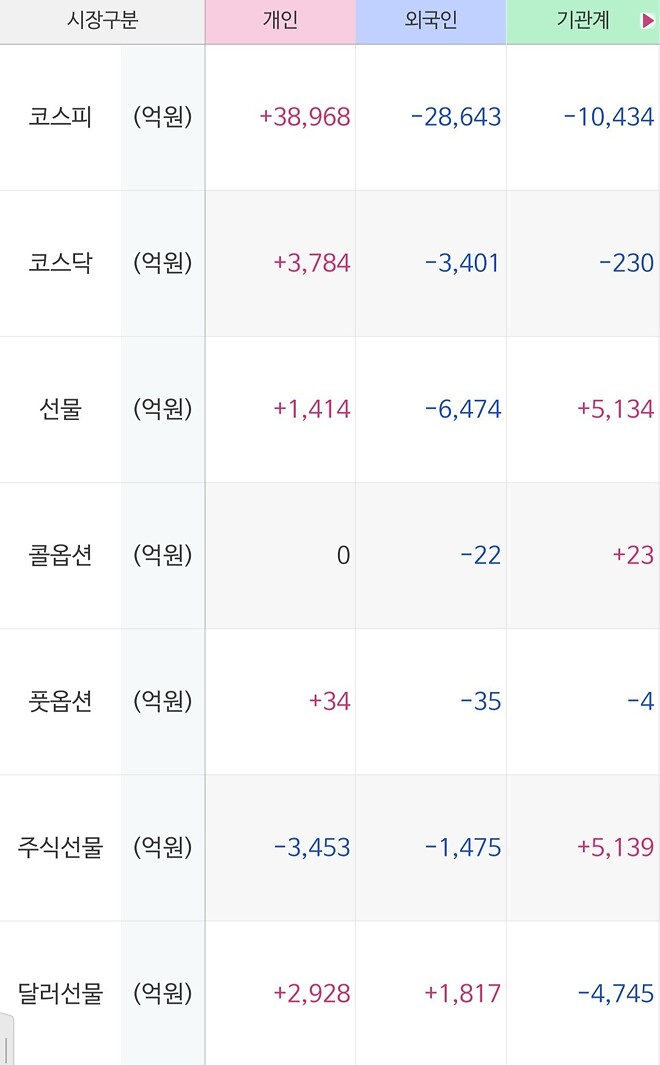
Task: Select the 외국인 (Foreigner) column header
Action: pyautogui.click(x=430, y=19)
